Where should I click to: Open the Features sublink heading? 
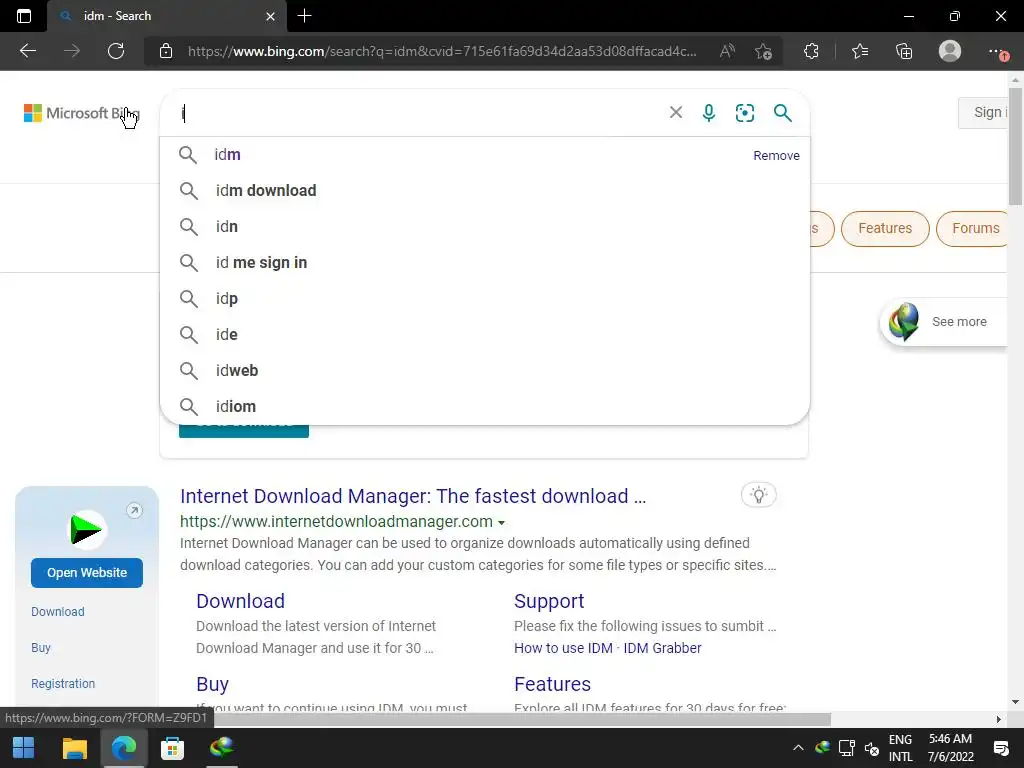[552, 684]
